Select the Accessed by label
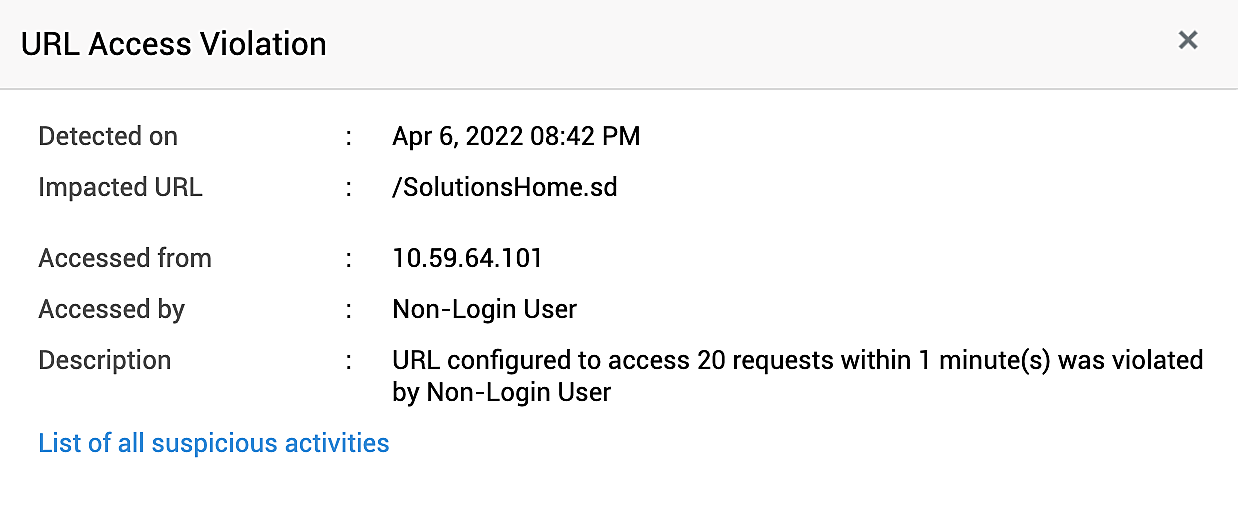The width and height of the screenshot is (1238, 508). [111, 309]
